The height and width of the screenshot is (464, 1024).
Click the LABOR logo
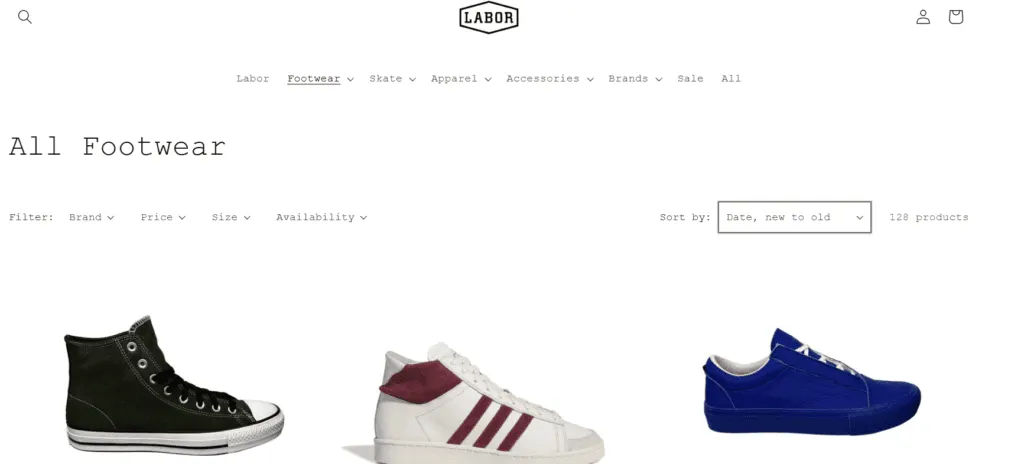tap(489, 17)
